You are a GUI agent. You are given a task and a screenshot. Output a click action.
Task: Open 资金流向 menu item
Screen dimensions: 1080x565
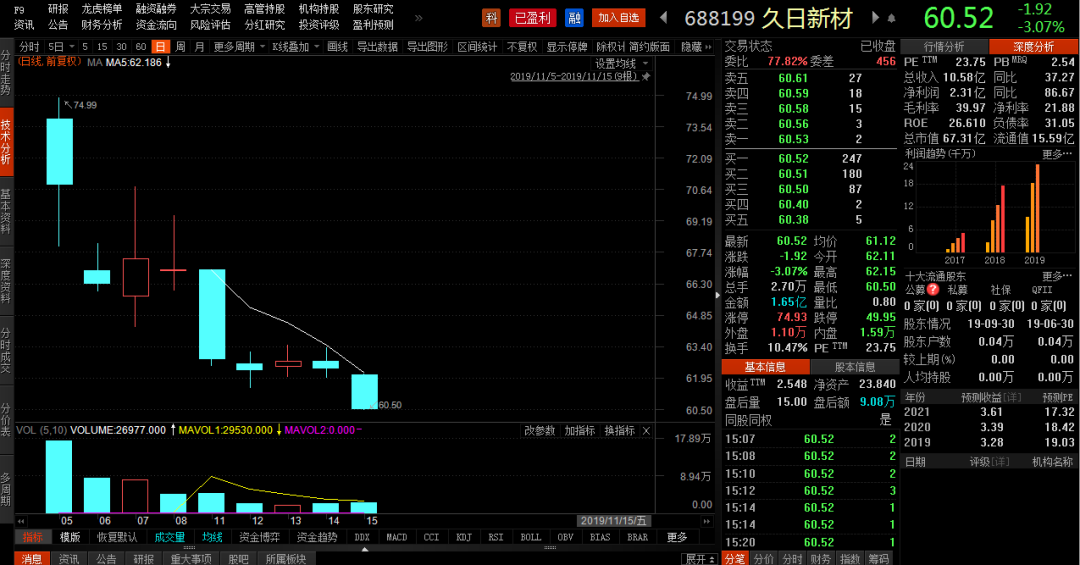(156, 25)
